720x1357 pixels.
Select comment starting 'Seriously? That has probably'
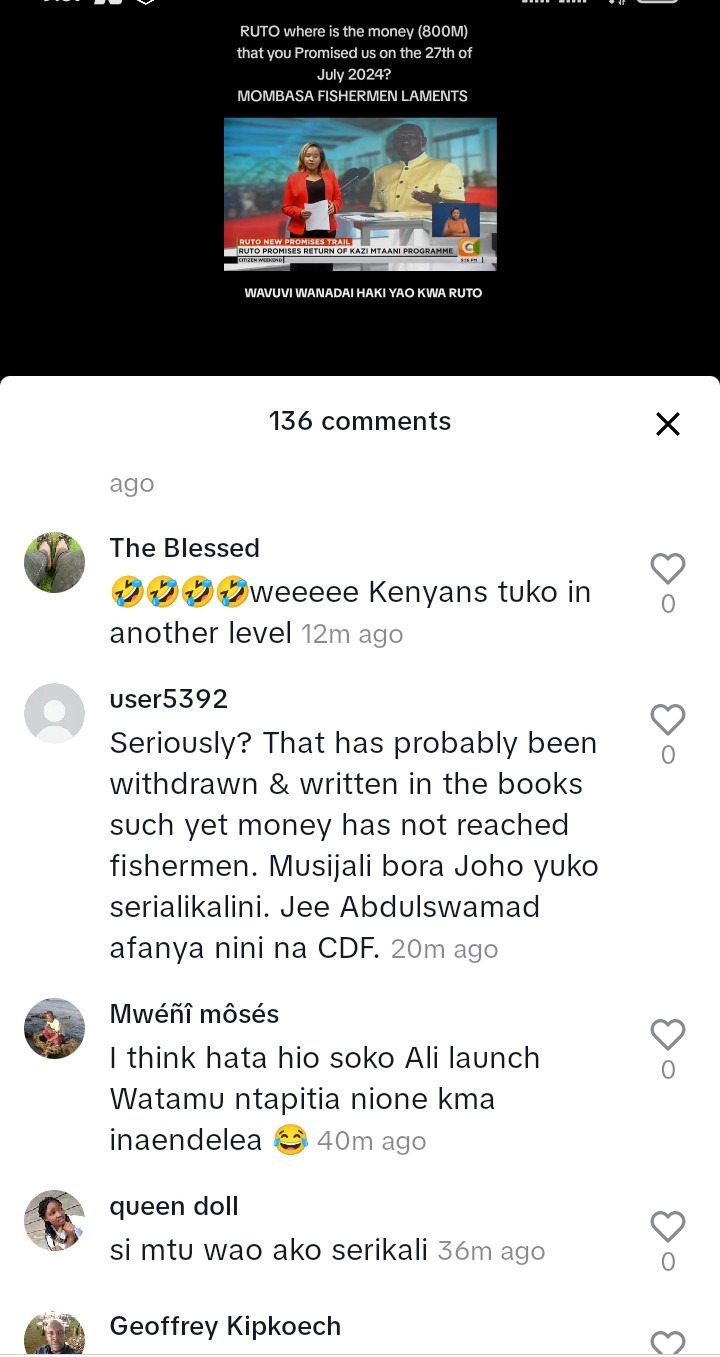click(x=354, y=846)
